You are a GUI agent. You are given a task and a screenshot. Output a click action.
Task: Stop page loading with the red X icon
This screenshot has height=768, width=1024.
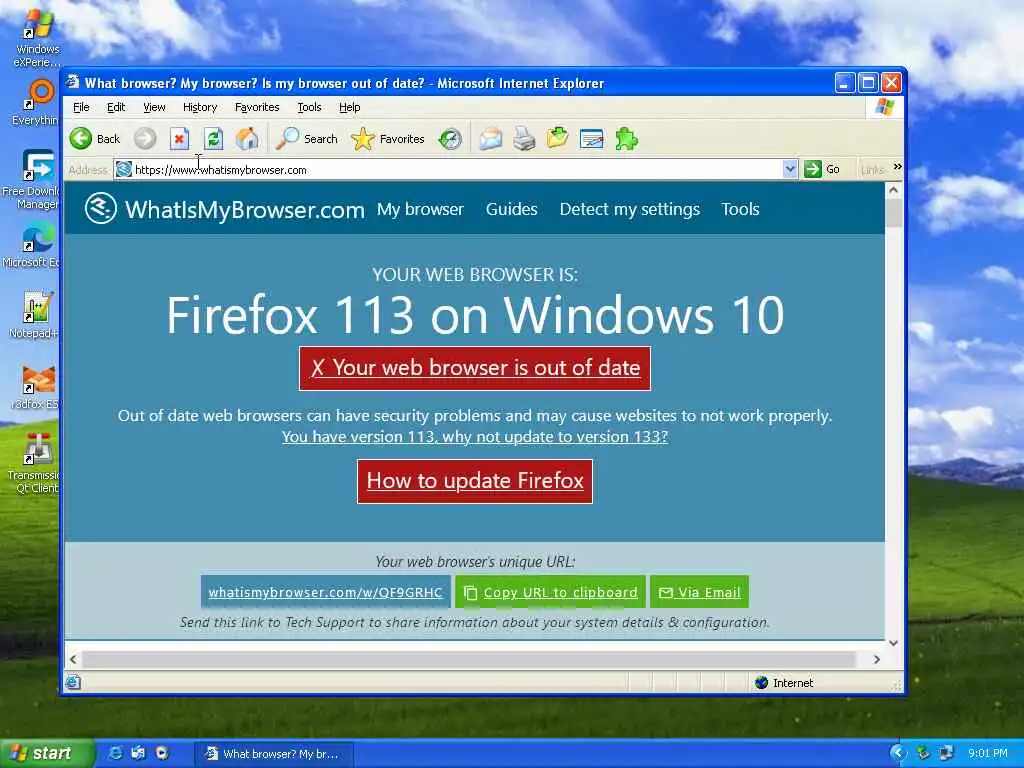(179, 138)
